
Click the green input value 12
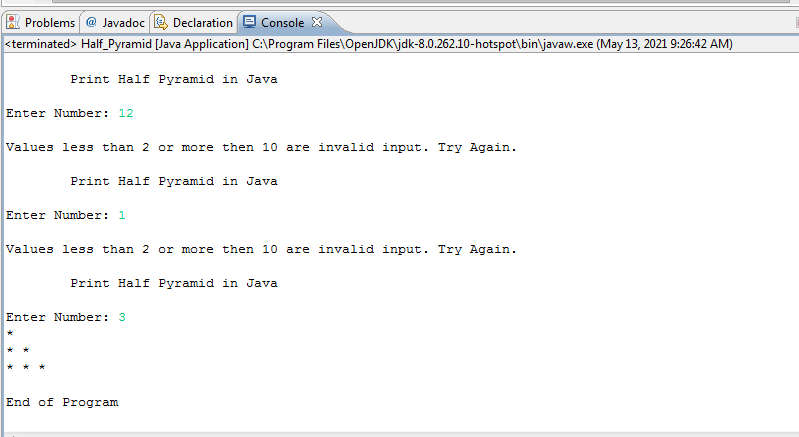pos(126,113)
